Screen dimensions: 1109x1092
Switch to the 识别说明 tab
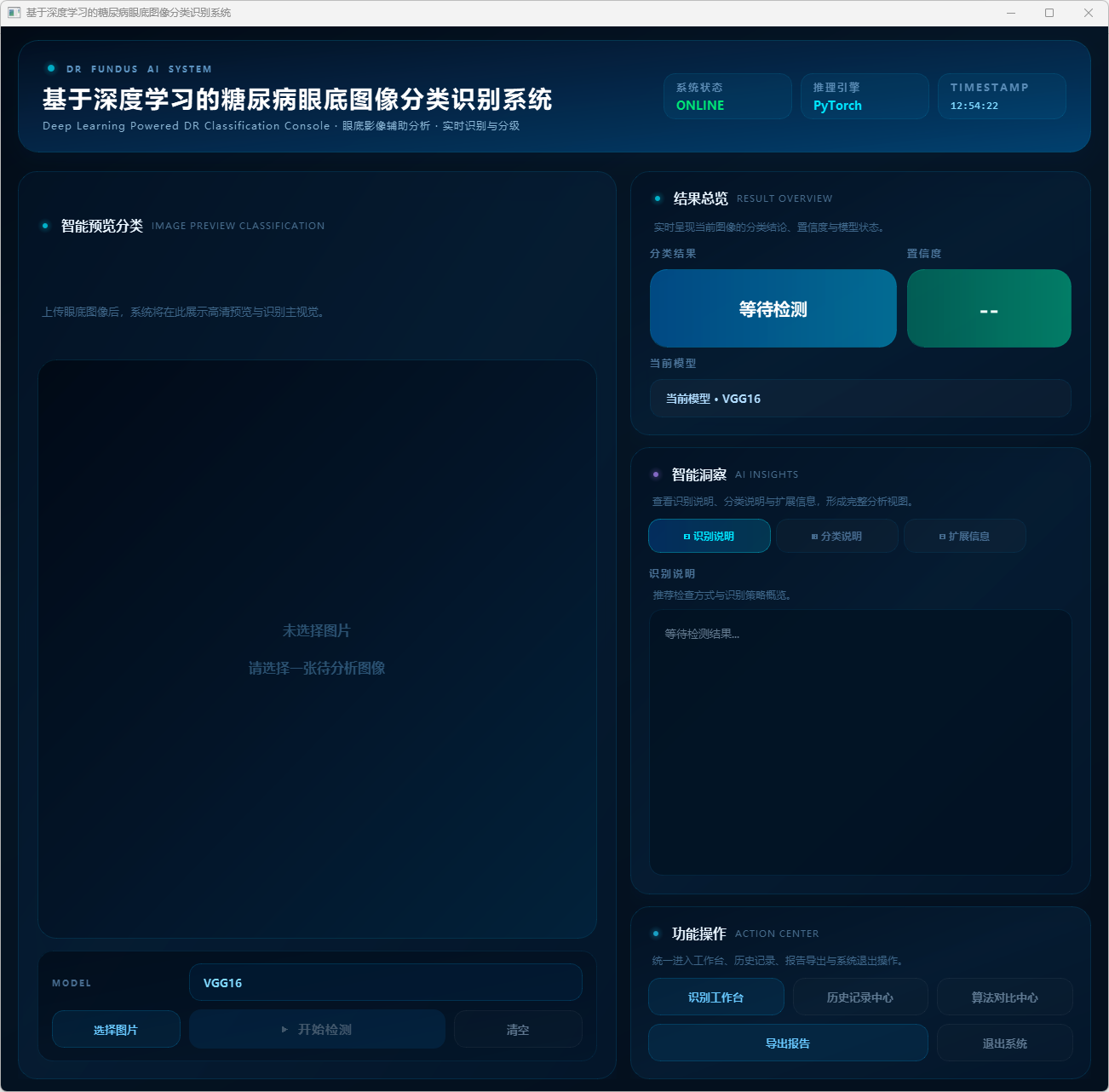pyautogui.click(x=709, y=536)
